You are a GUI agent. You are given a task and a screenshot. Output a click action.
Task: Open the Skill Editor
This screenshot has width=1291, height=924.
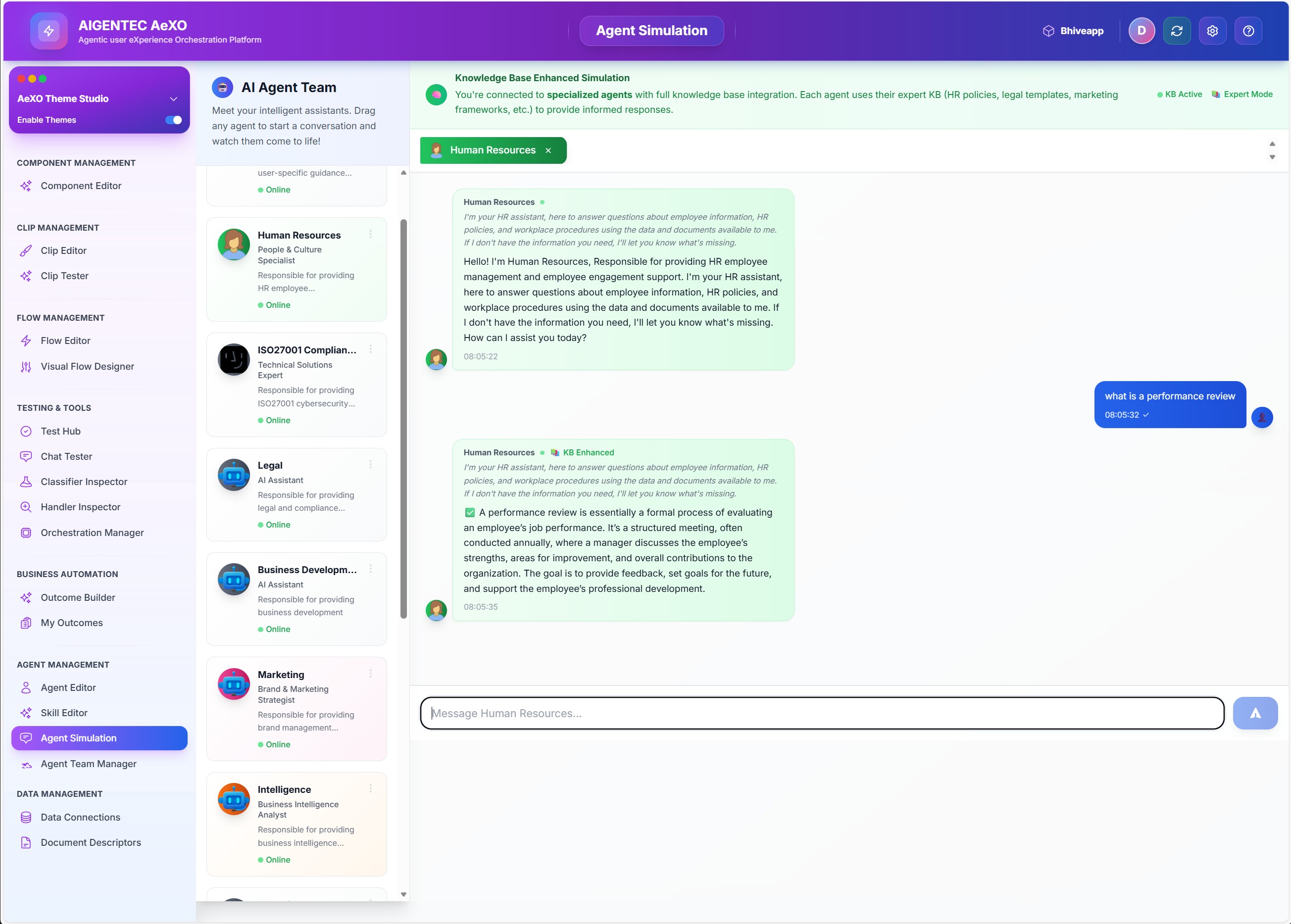[64, 712]
